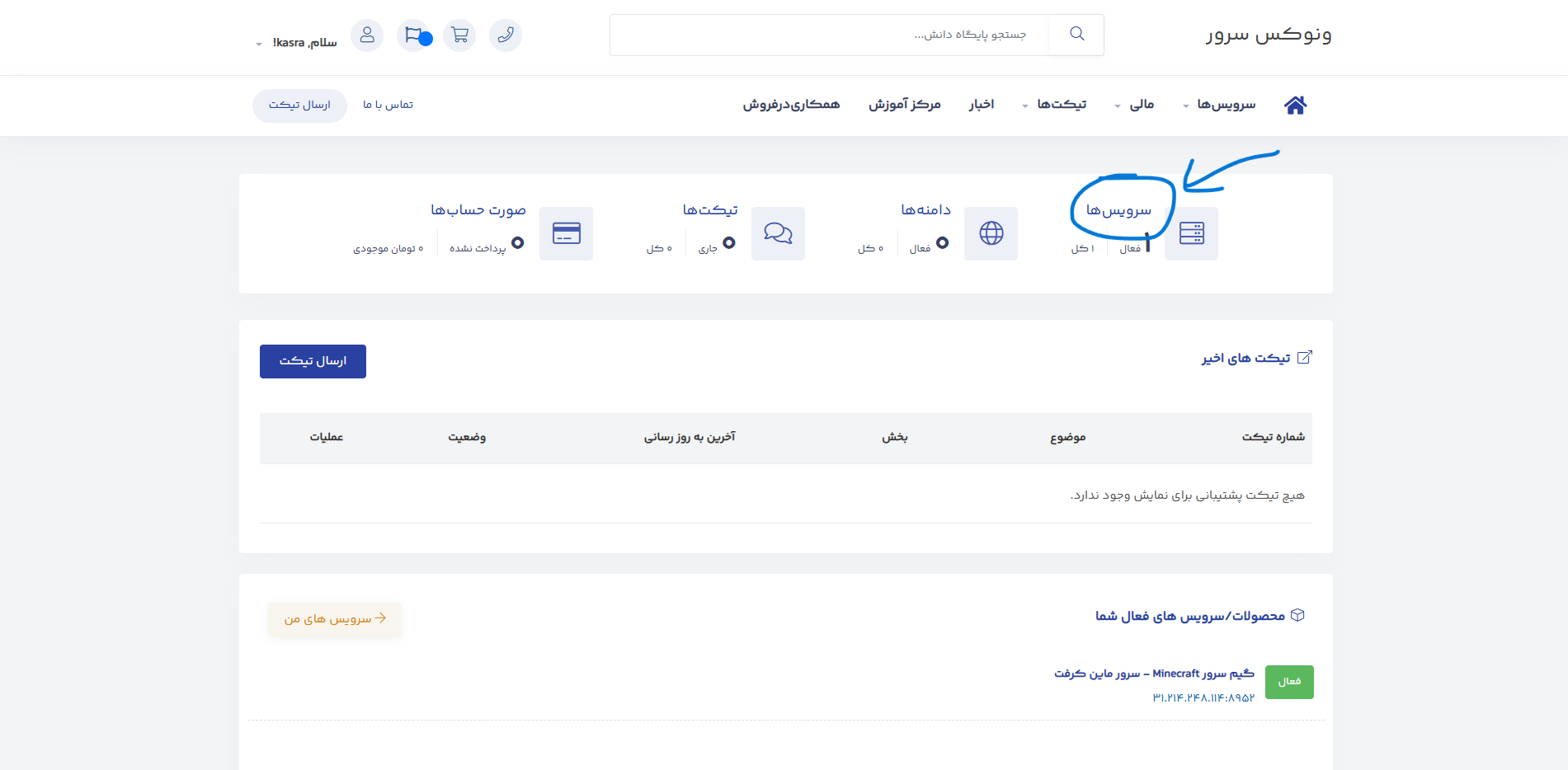Click the فعال status badge on the Minecraft service

coord(1288,682)
